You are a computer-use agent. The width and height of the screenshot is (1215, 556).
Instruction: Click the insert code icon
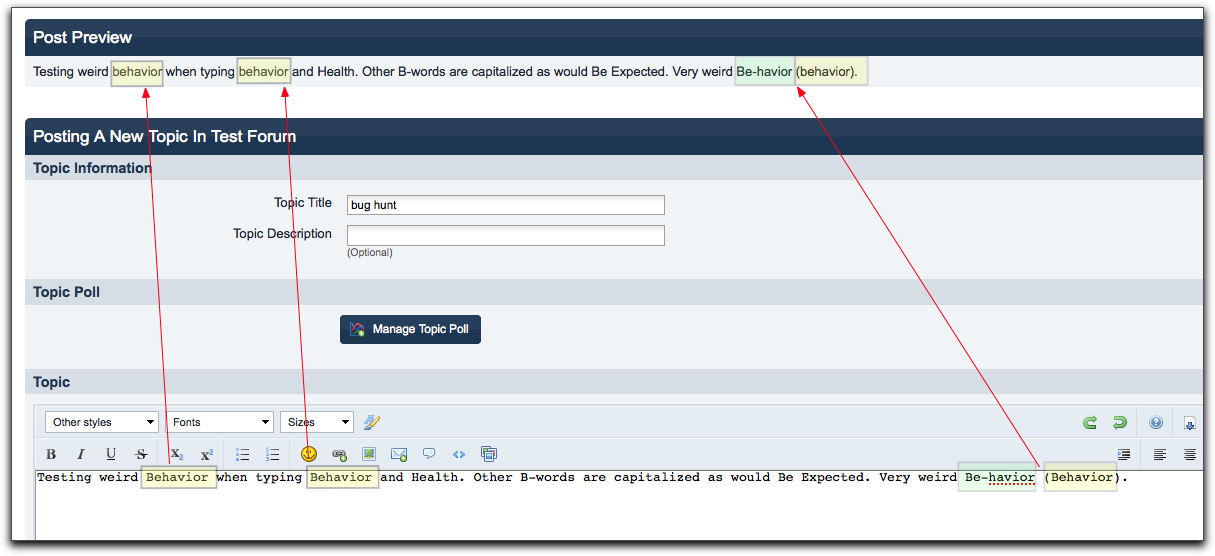click(459, 454)
